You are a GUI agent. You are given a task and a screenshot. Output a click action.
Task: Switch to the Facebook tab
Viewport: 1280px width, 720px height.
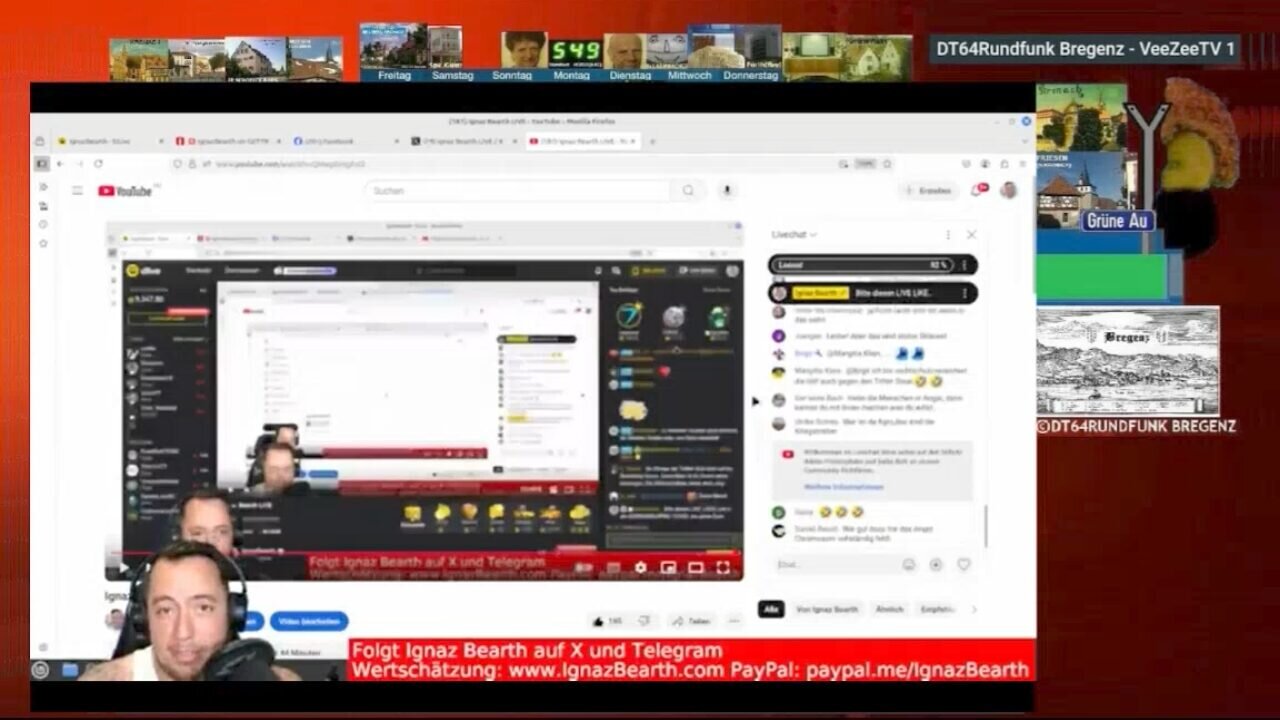coord(345,142)
